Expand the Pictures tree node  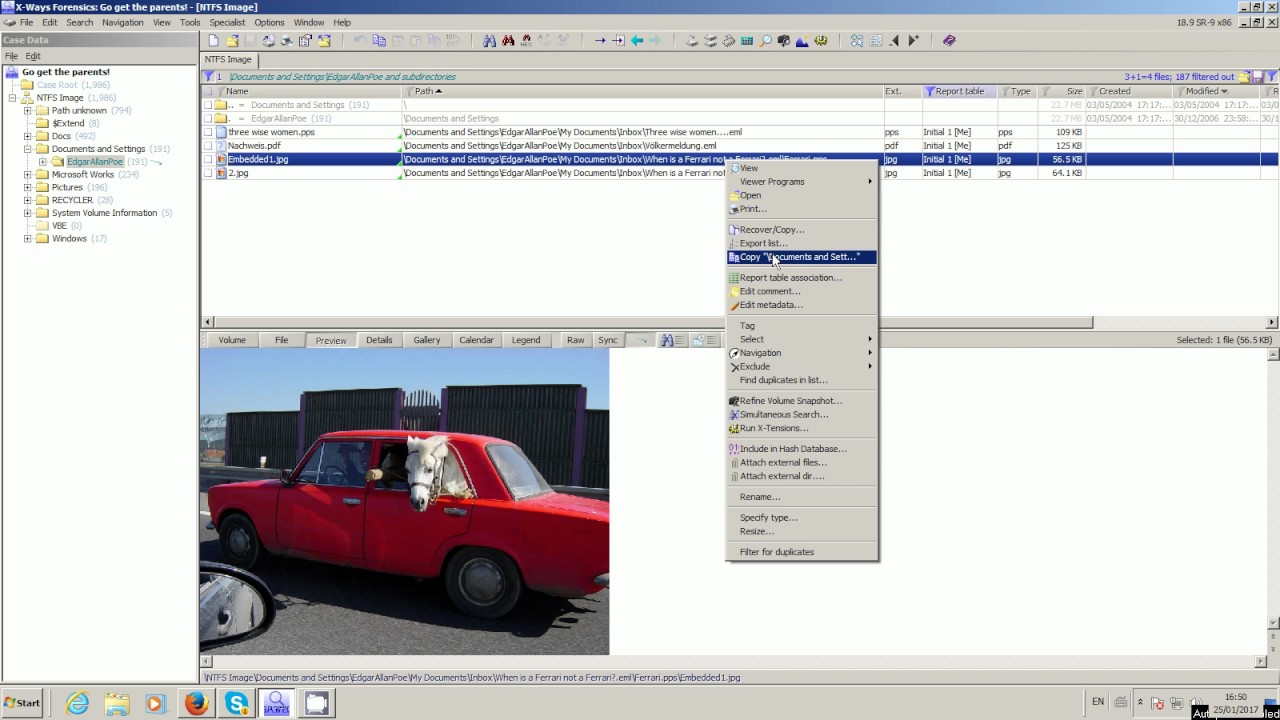[28, 187]
